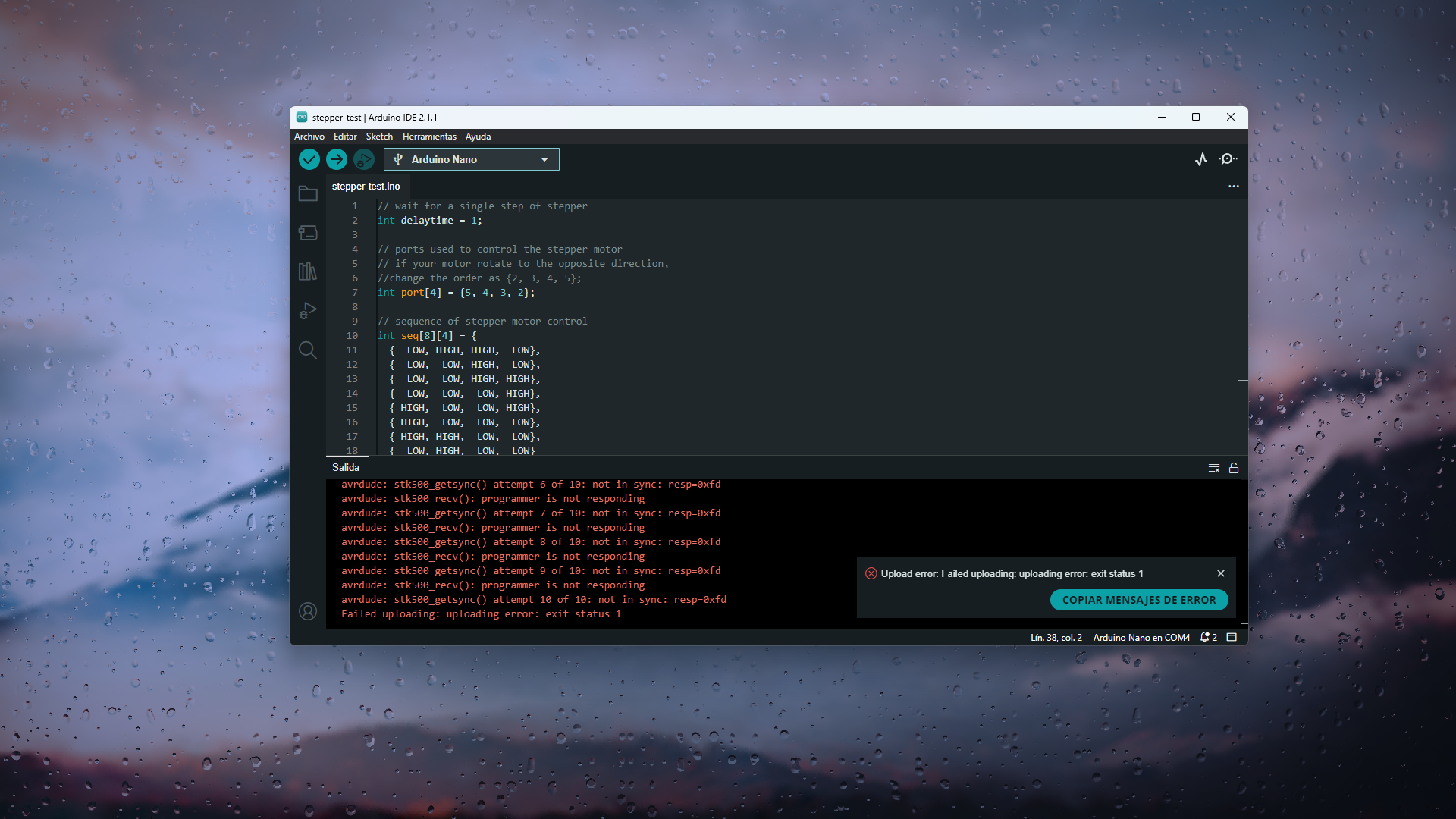Clear the Salida output with lines icon
This screenshot has height=819, width=1456.
(x=1213, y=468)
